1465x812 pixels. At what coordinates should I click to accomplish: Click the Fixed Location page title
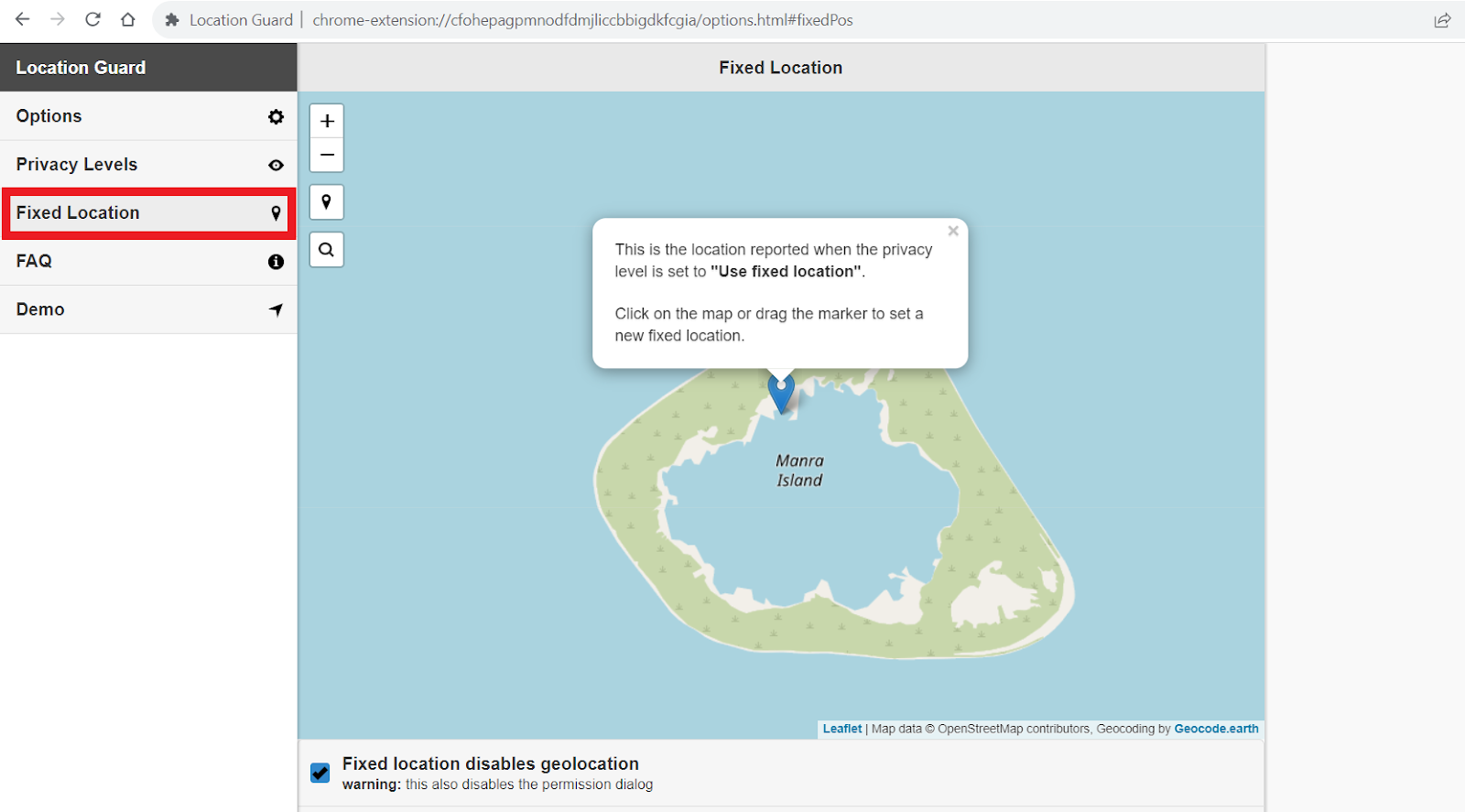coord(780,68)
